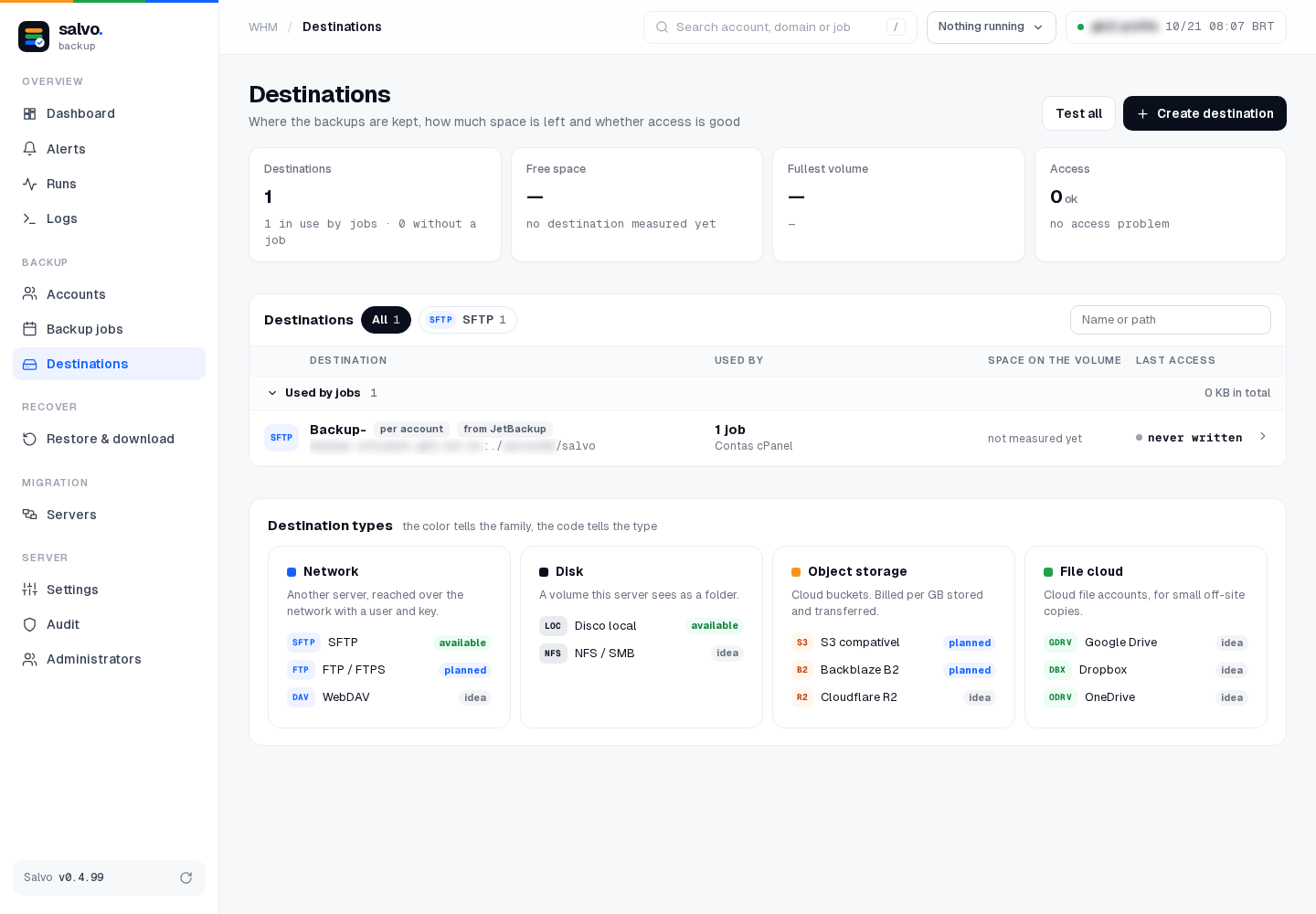
Task: Expand the Backup- SFTP destination row chevron
Action: [x=1263, y=437]
